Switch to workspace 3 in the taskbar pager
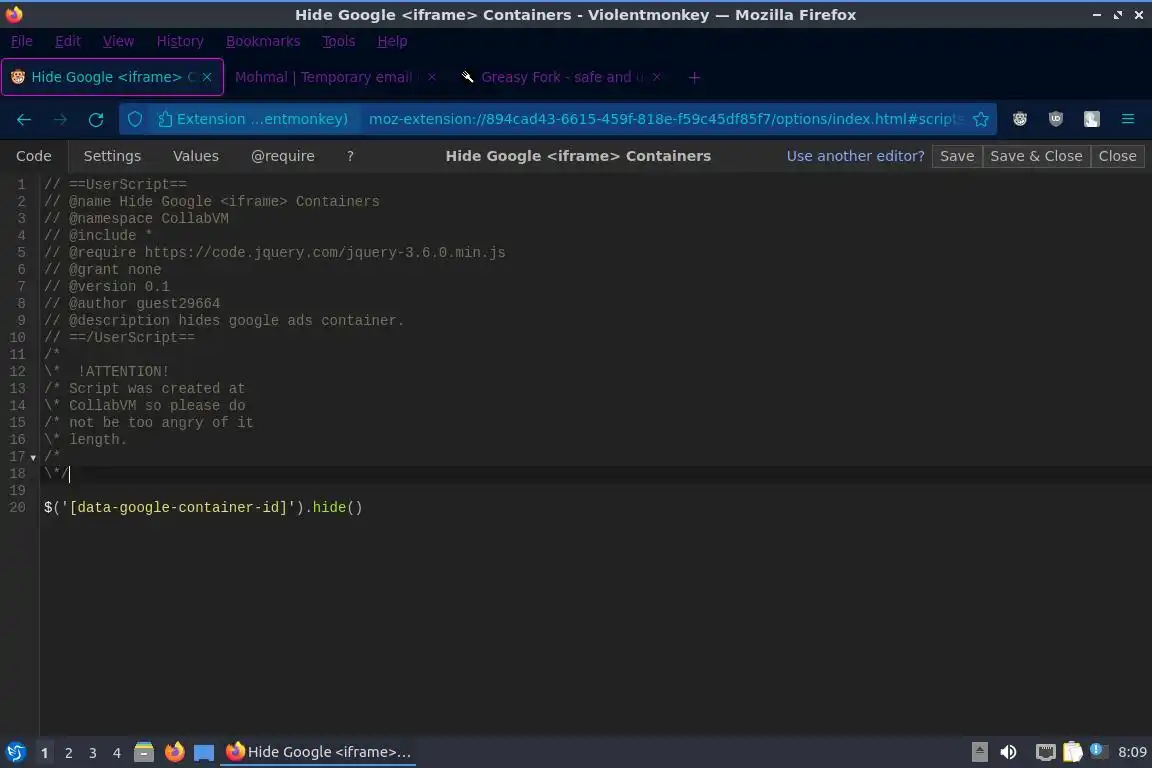The image size is (1152, 768). pos(93,753)
